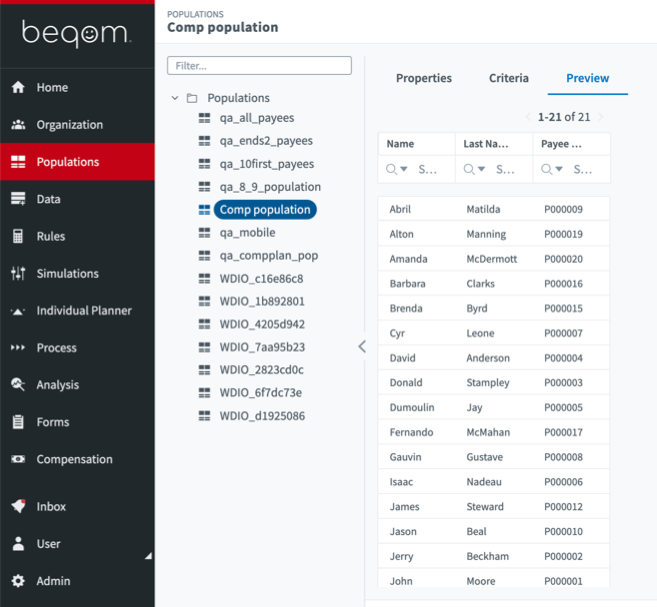Select the qa_mobile population

pyautogui.click(x=247, y=233)
